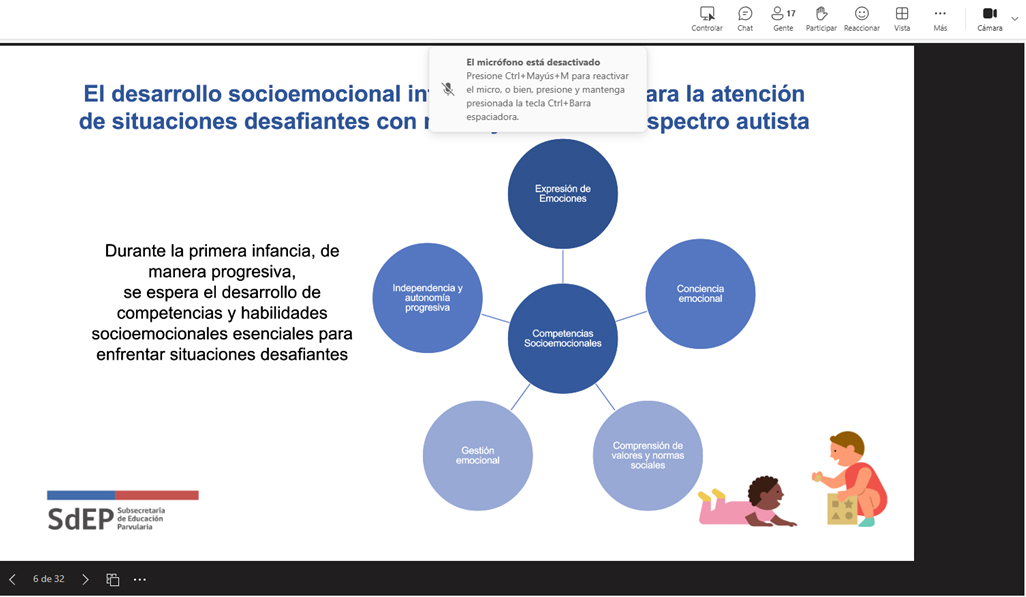Raise hand with the Participar button

[x=821, y=18]
